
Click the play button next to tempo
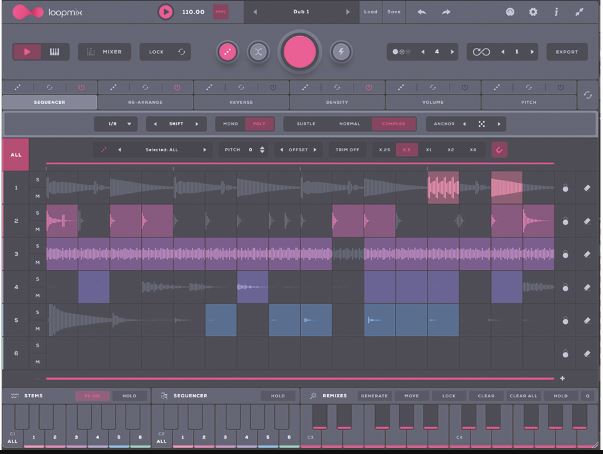pyautogui.click(x=166, y=12)
